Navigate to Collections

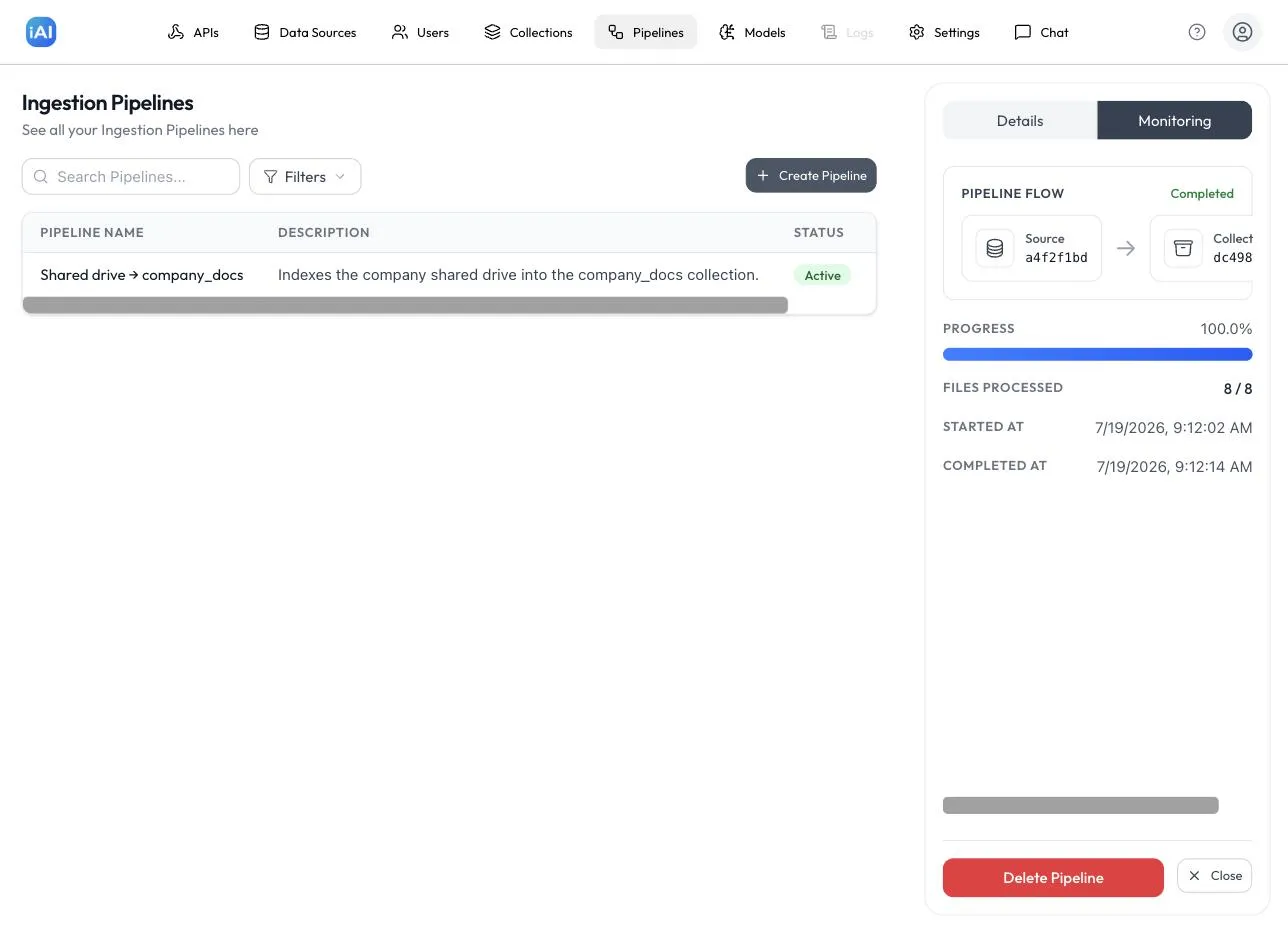pyautogui.click(x=528, y=32)
